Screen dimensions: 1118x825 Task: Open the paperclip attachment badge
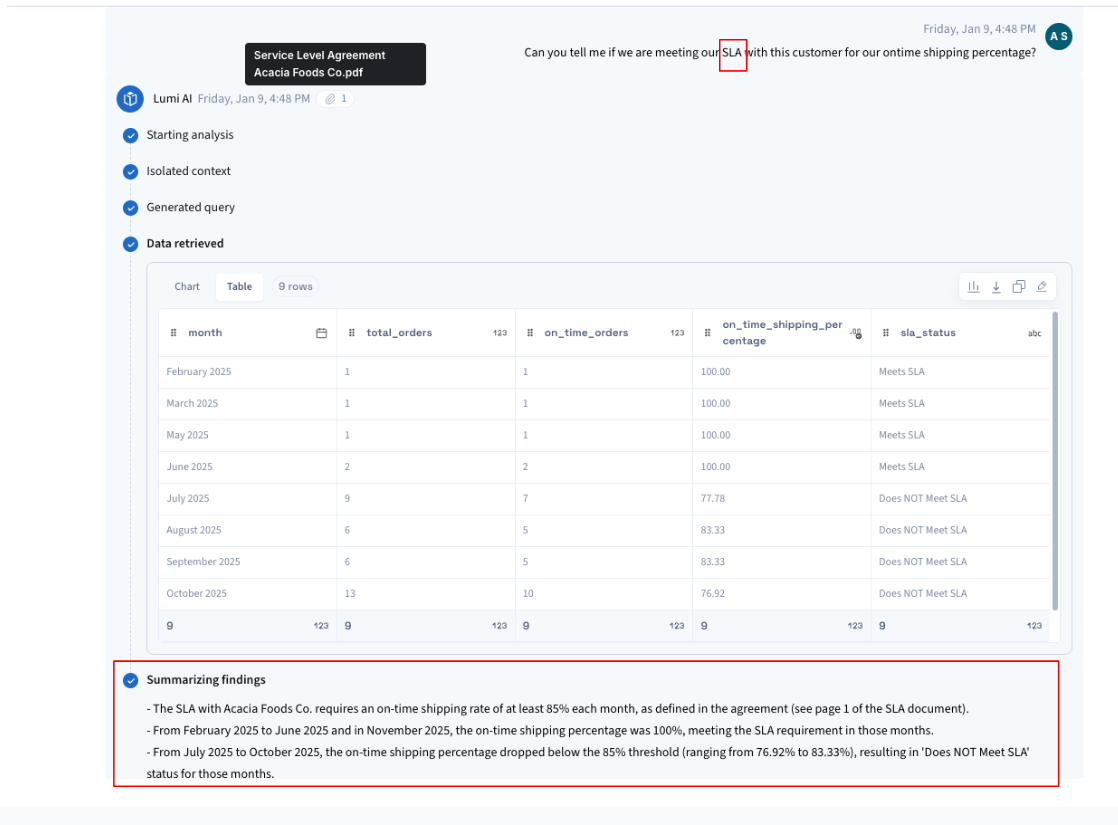click(x=335, y=99)
